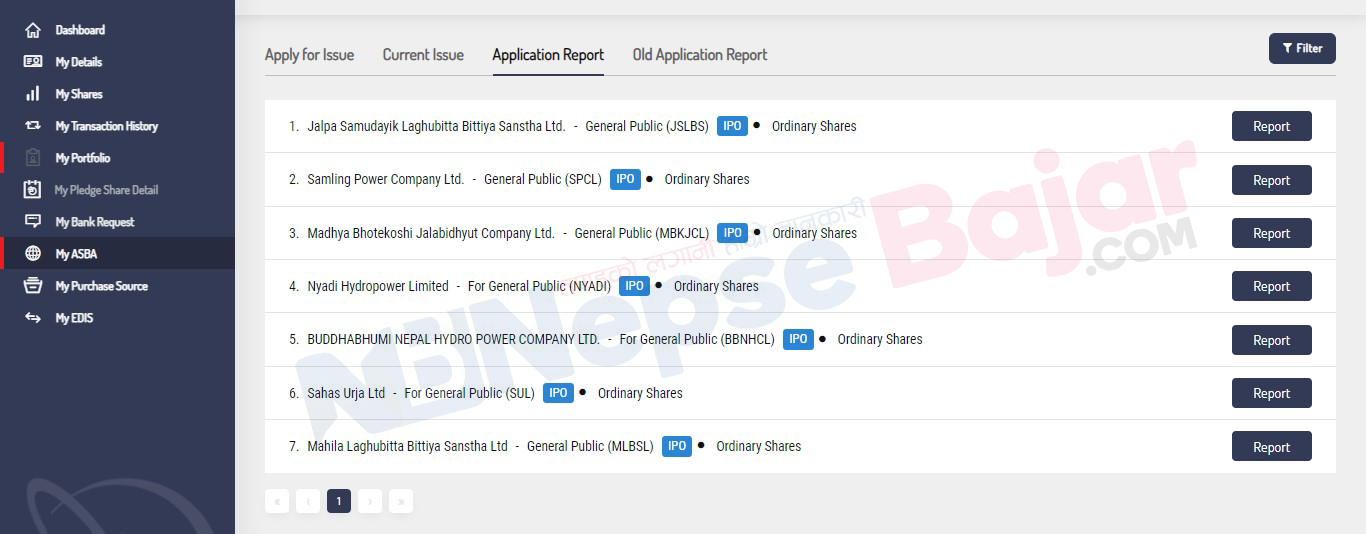
Task: Click the My Portfolio clipboard icon
Action: point(33,158)
